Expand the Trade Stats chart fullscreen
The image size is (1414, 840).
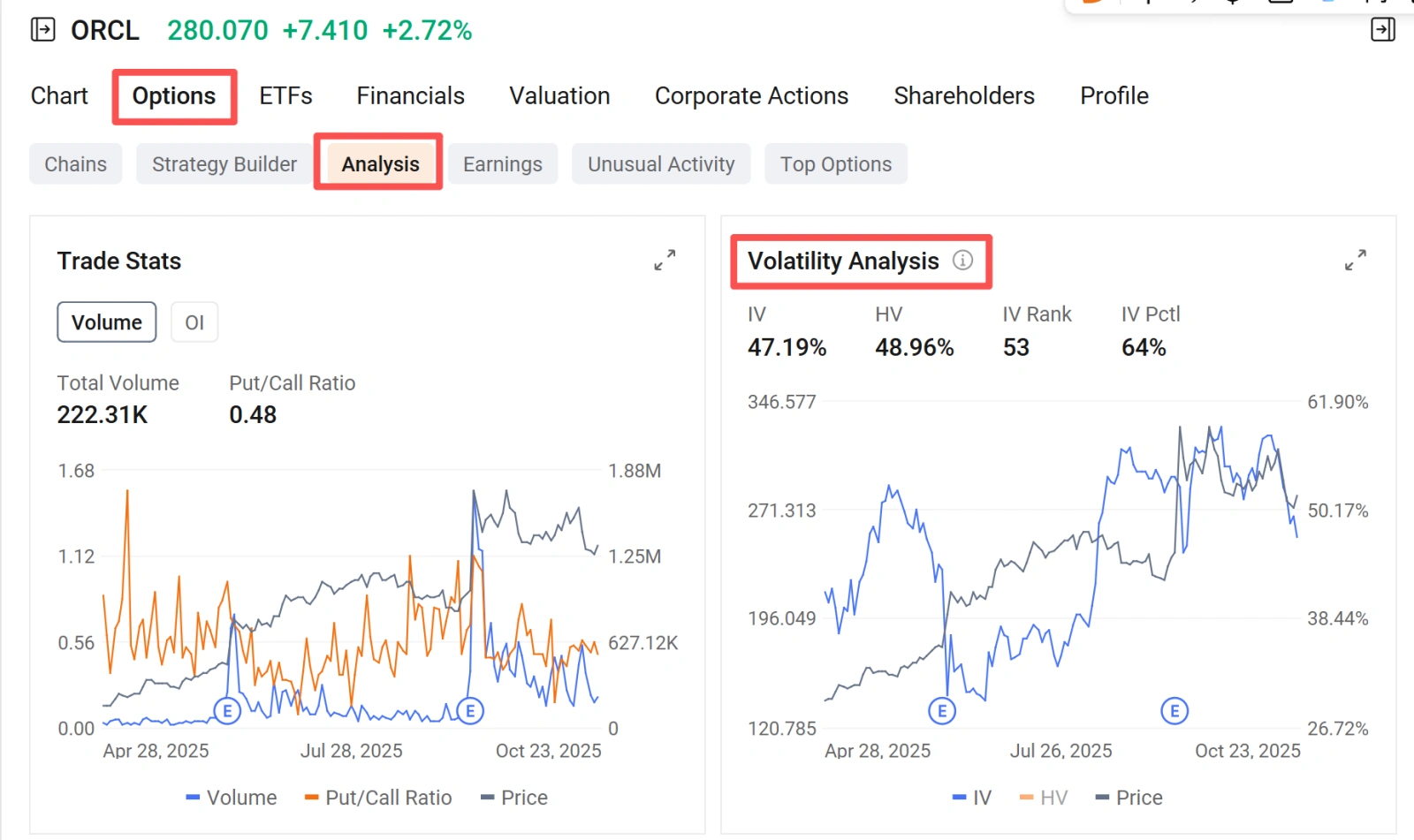tap(665, 260)
